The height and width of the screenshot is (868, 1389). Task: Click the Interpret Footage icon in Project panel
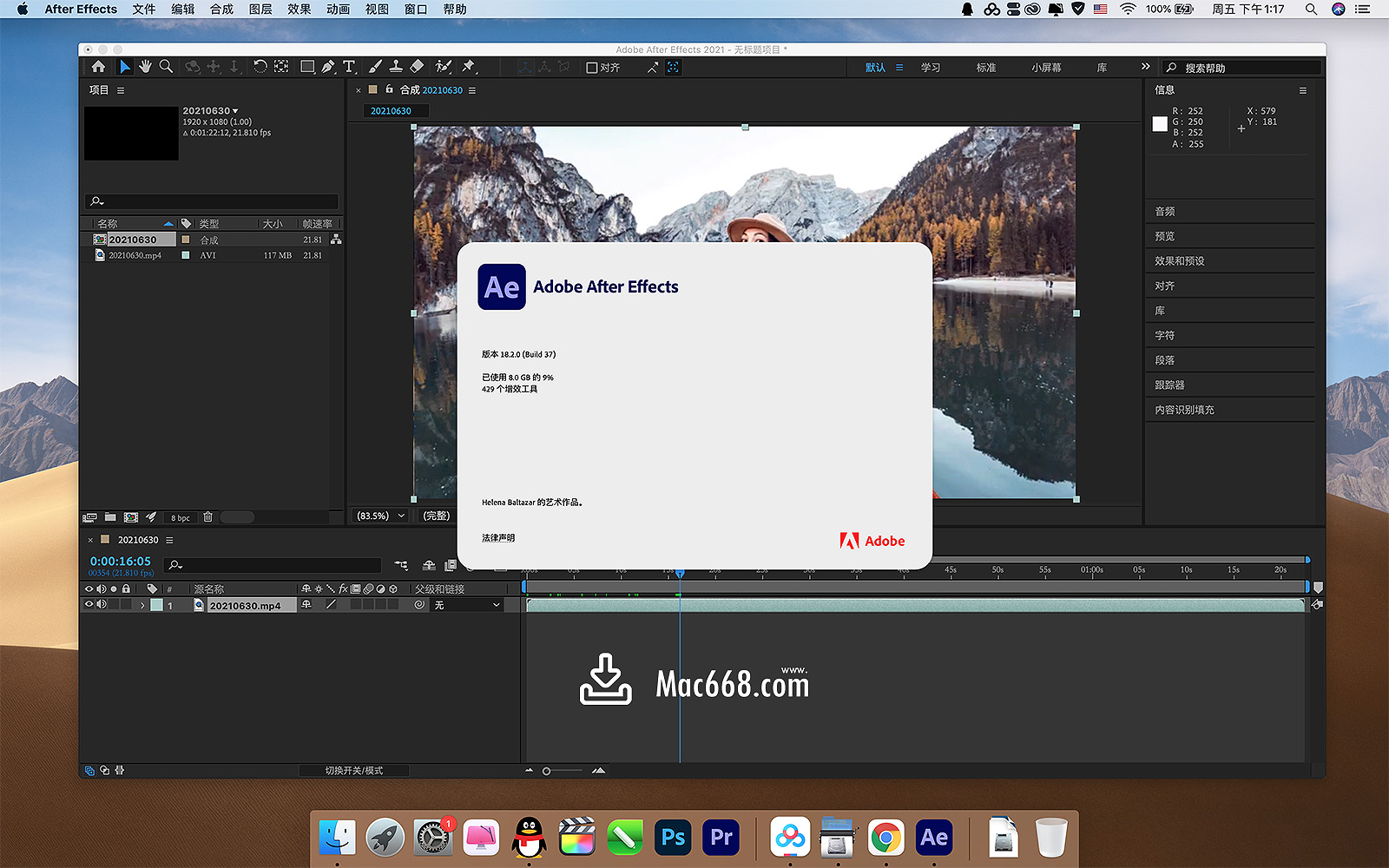[89, 517]
